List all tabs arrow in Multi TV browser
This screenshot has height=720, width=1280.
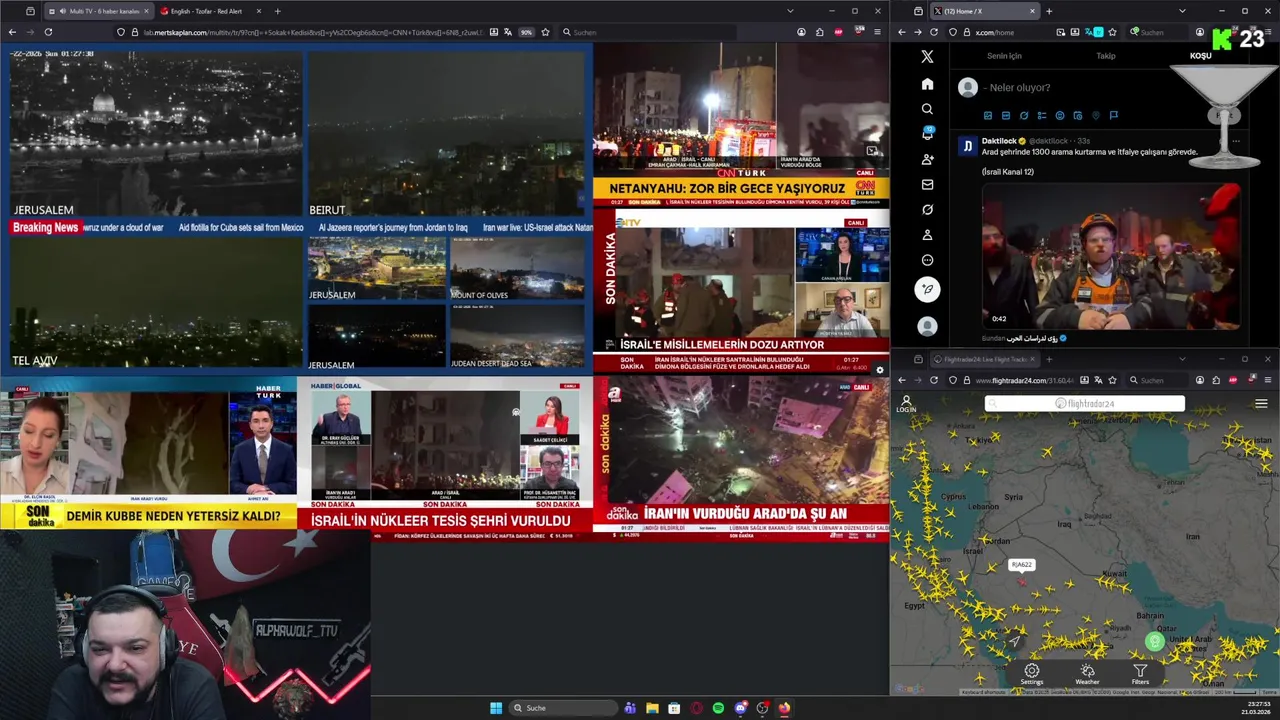(x=790, y=11)
